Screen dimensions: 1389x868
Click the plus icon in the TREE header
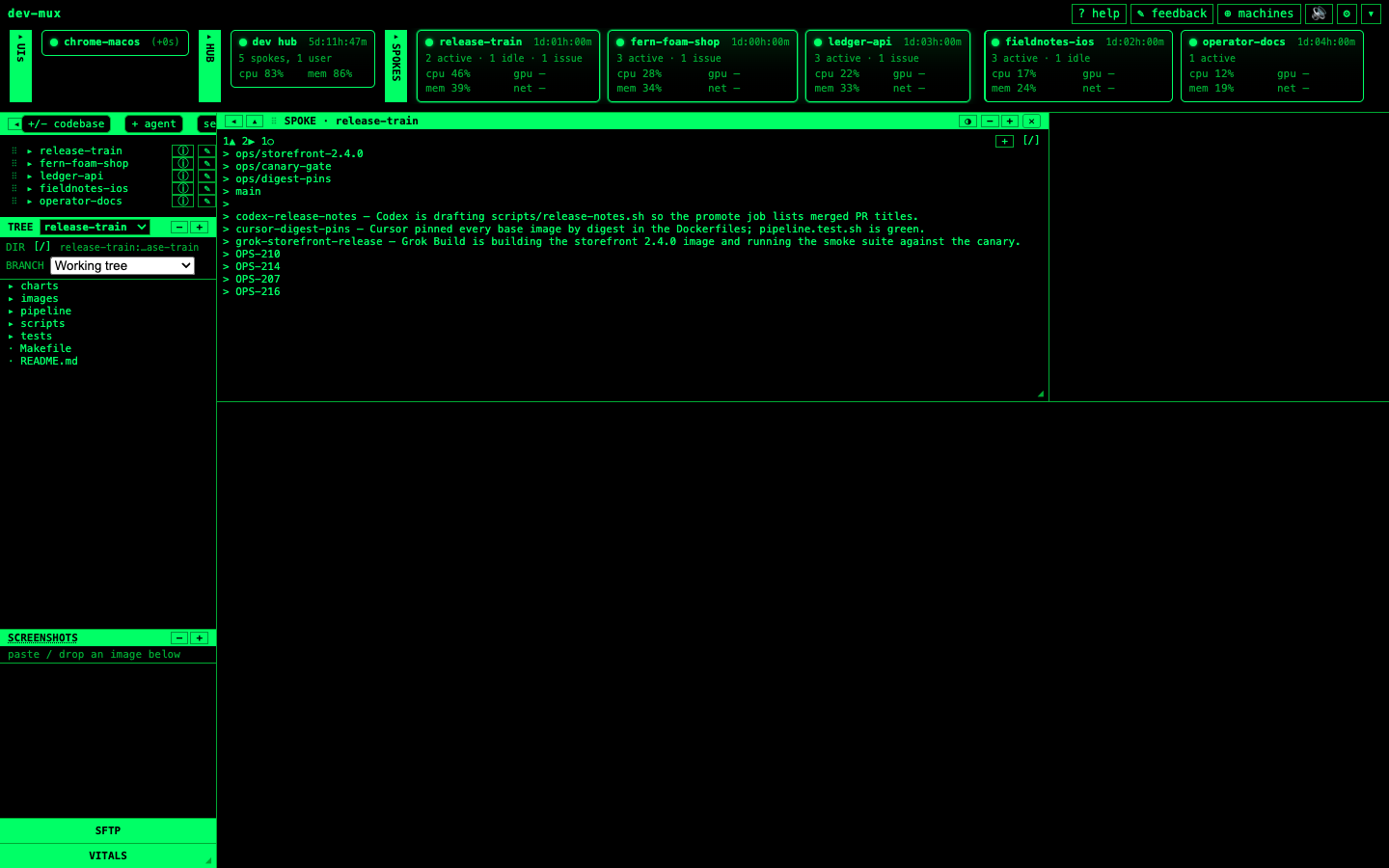(200, 228)
